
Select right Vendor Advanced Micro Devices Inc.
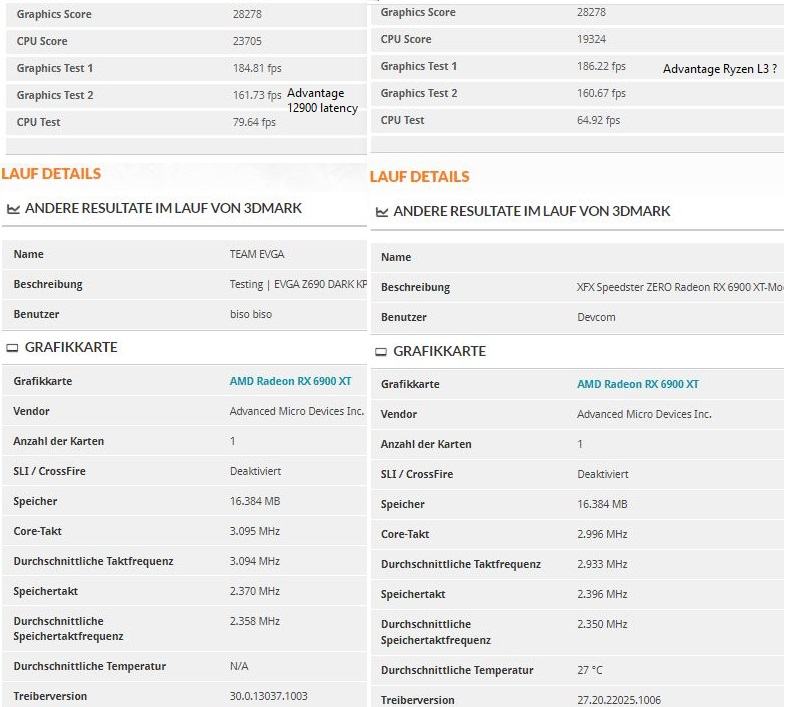point(644,414)
